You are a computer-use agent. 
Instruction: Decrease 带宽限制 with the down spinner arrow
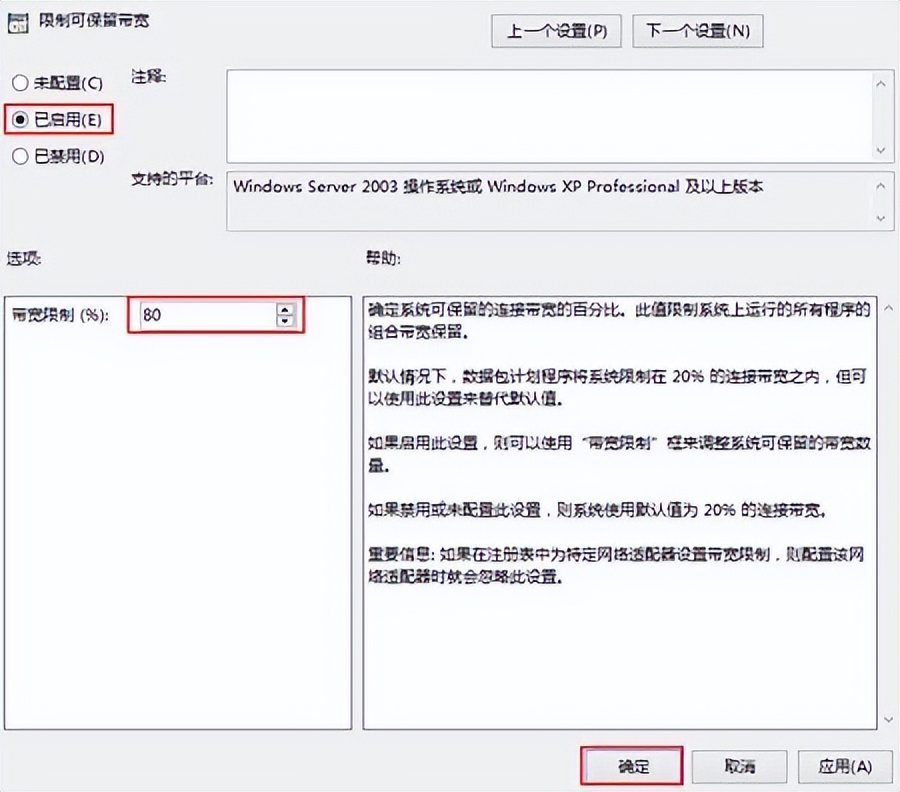coord(286,321)
